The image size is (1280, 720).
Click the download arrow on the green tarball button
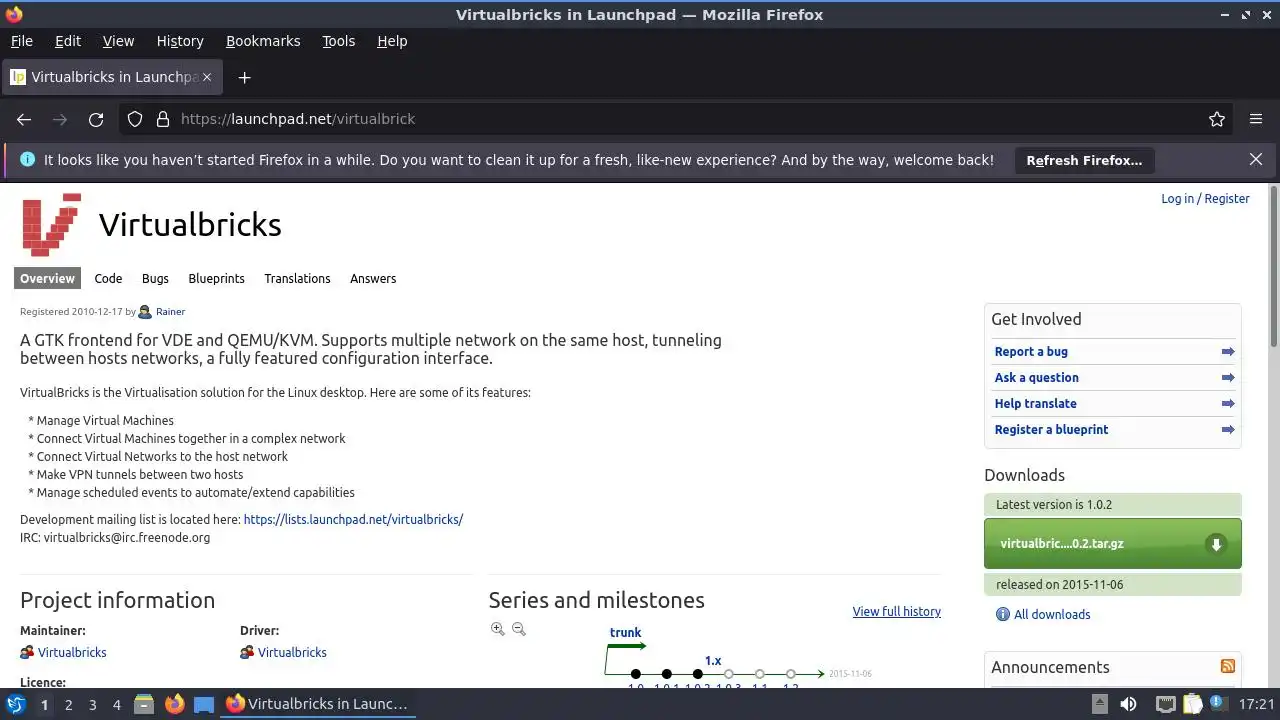pos(1216,544)
